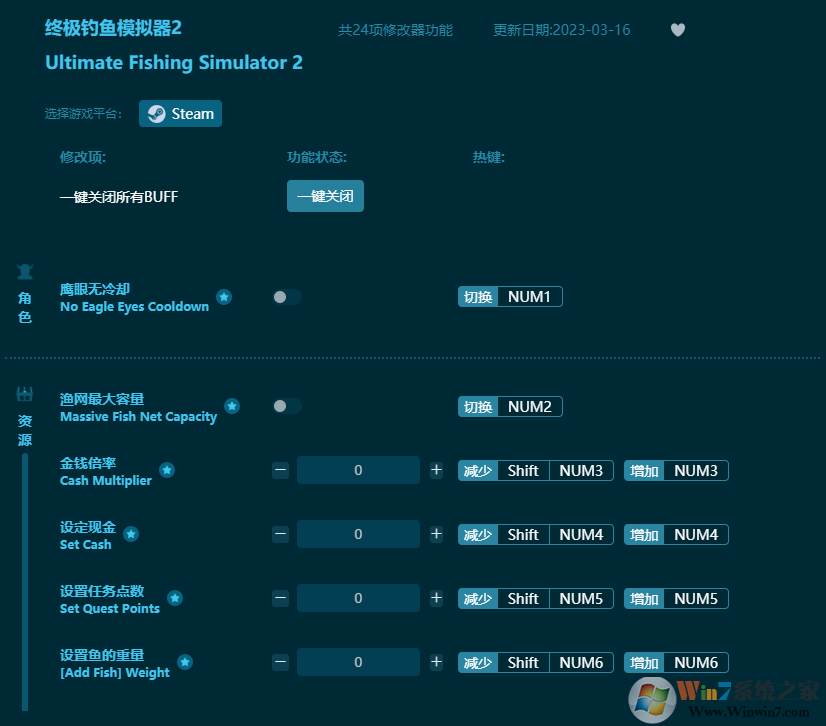Viewport: 826px width, 726px height.
Task: Click the star next to [Add Fish] Weight
Action: pos(185,661)
